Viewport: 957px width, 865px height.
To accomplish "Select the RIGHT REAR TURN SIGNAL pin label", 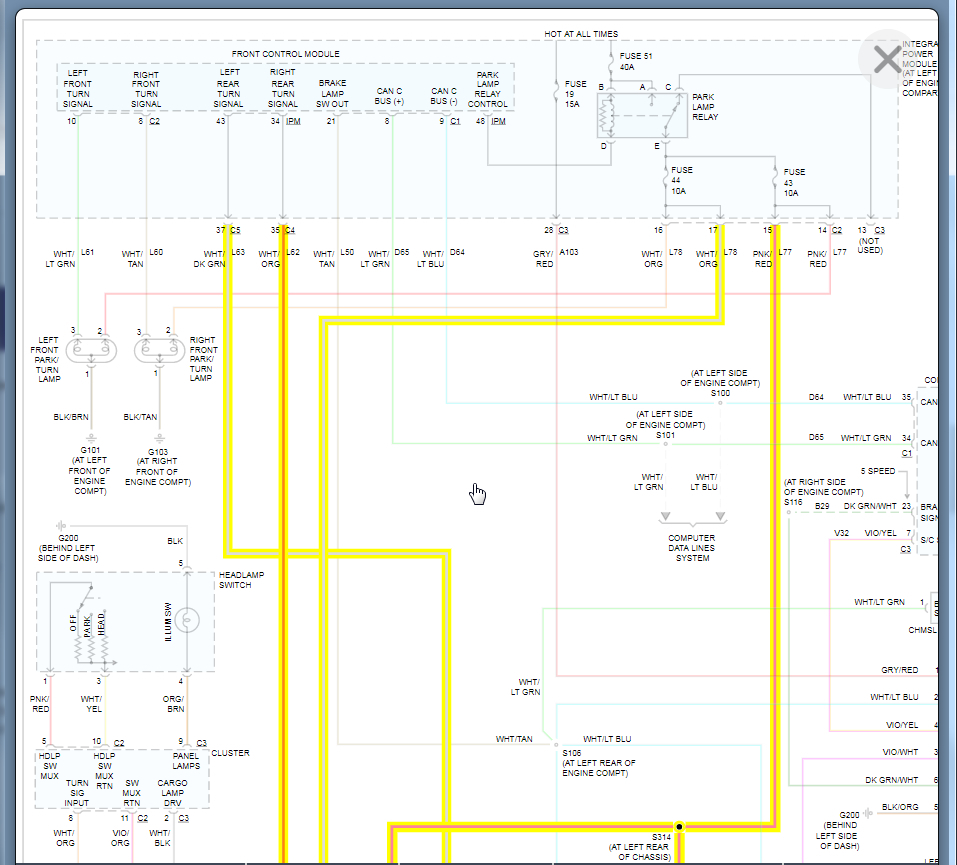I will pyautogui.click(x=283, y=89).
